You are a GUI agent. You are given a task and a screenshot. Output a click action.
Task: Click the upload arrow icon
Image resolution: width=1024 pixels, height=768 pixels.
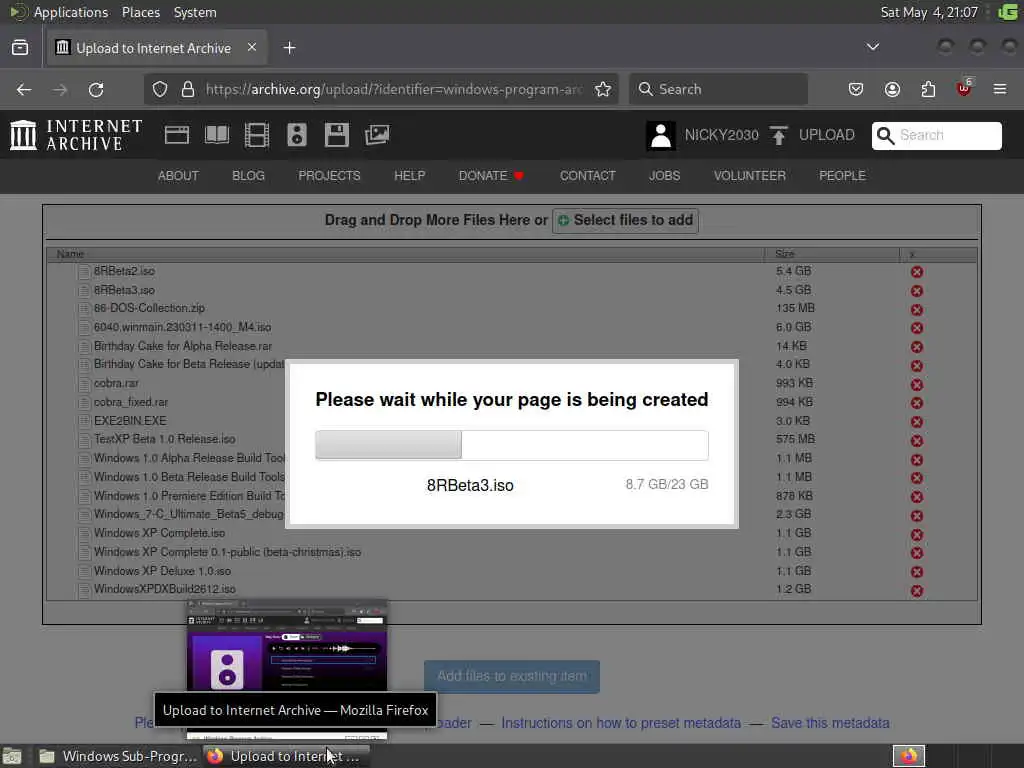pos(778,135)
